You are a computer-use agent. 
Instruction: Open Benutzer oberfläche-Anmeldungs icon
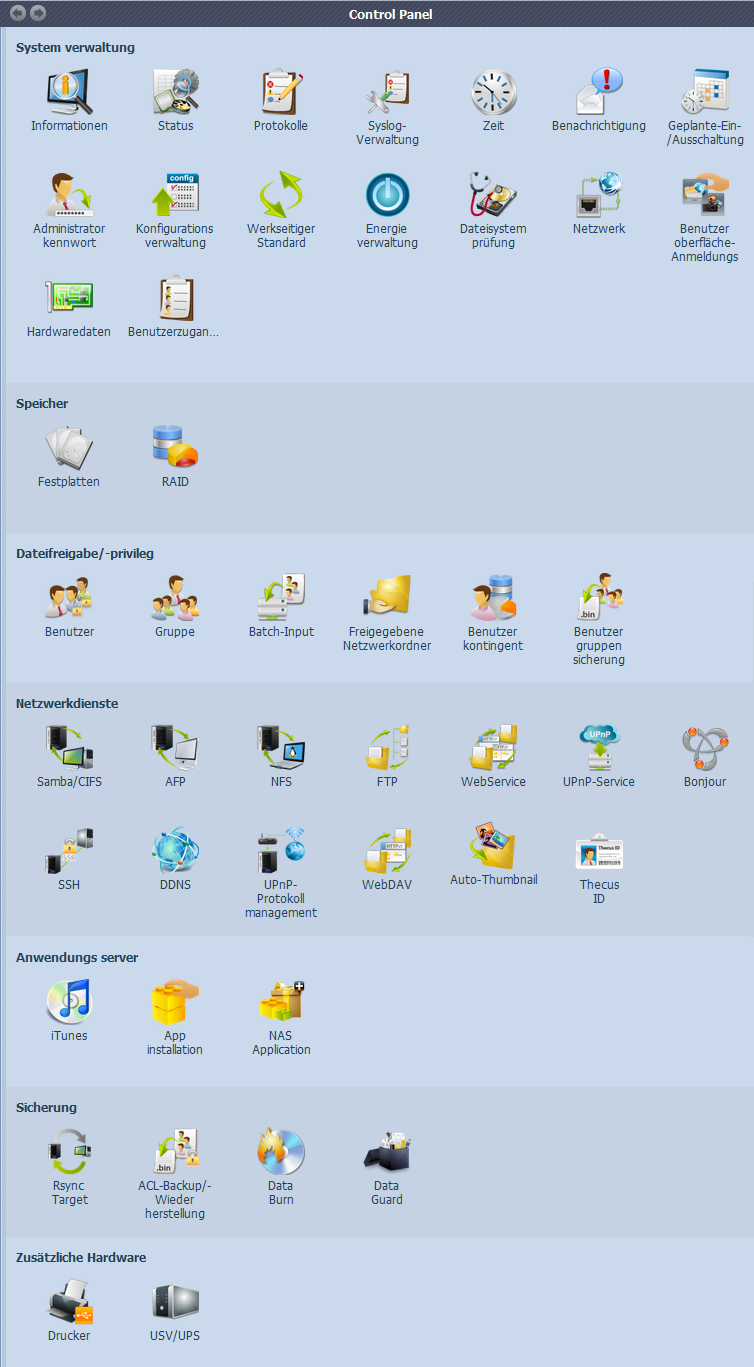tap(706, 196)
